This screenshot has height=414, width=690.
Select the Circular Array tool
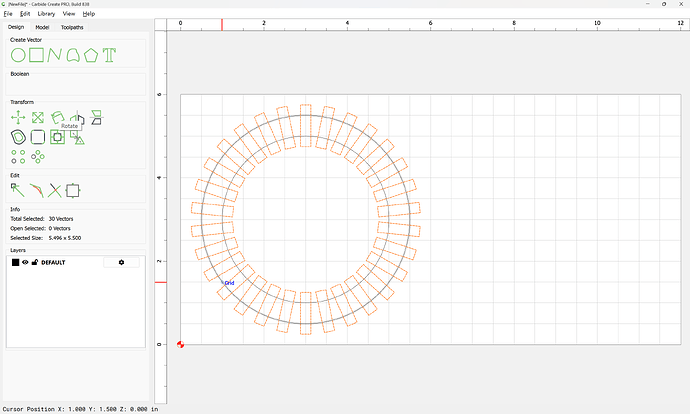[38, 156]
